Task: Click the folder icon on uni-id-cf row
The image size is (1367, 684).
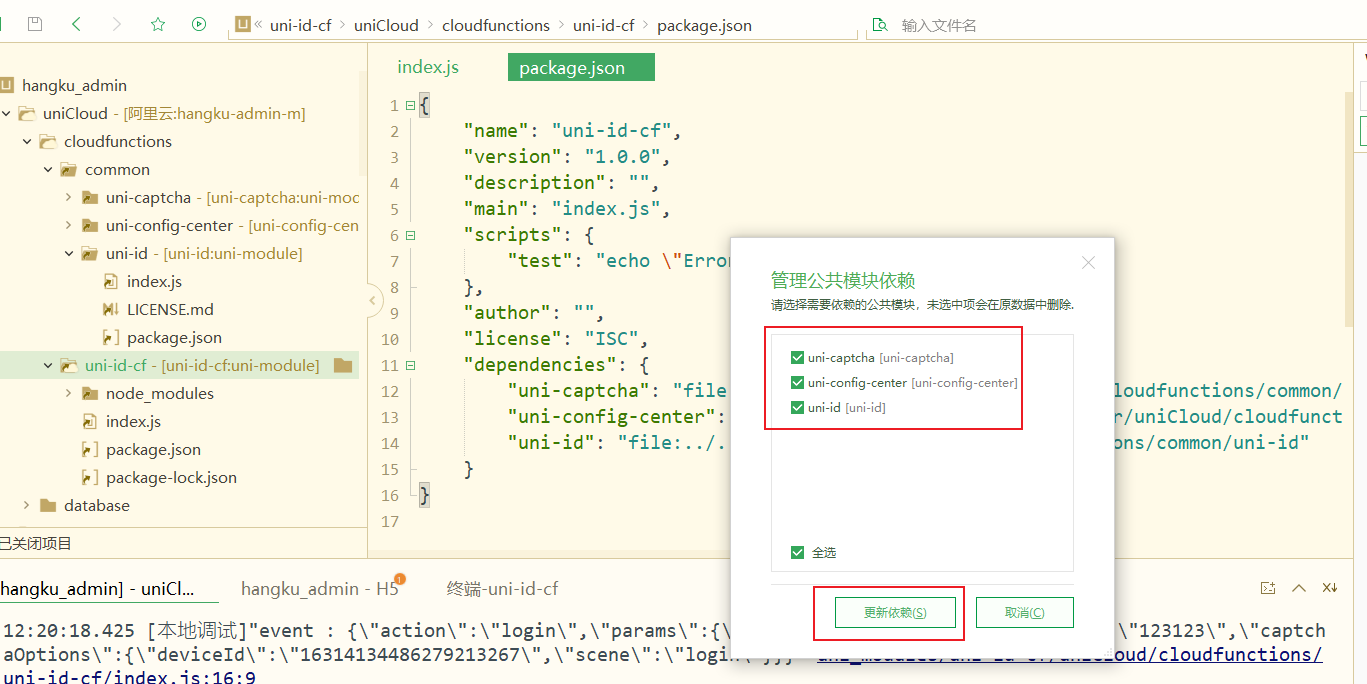Action: (x=343, y=366)
